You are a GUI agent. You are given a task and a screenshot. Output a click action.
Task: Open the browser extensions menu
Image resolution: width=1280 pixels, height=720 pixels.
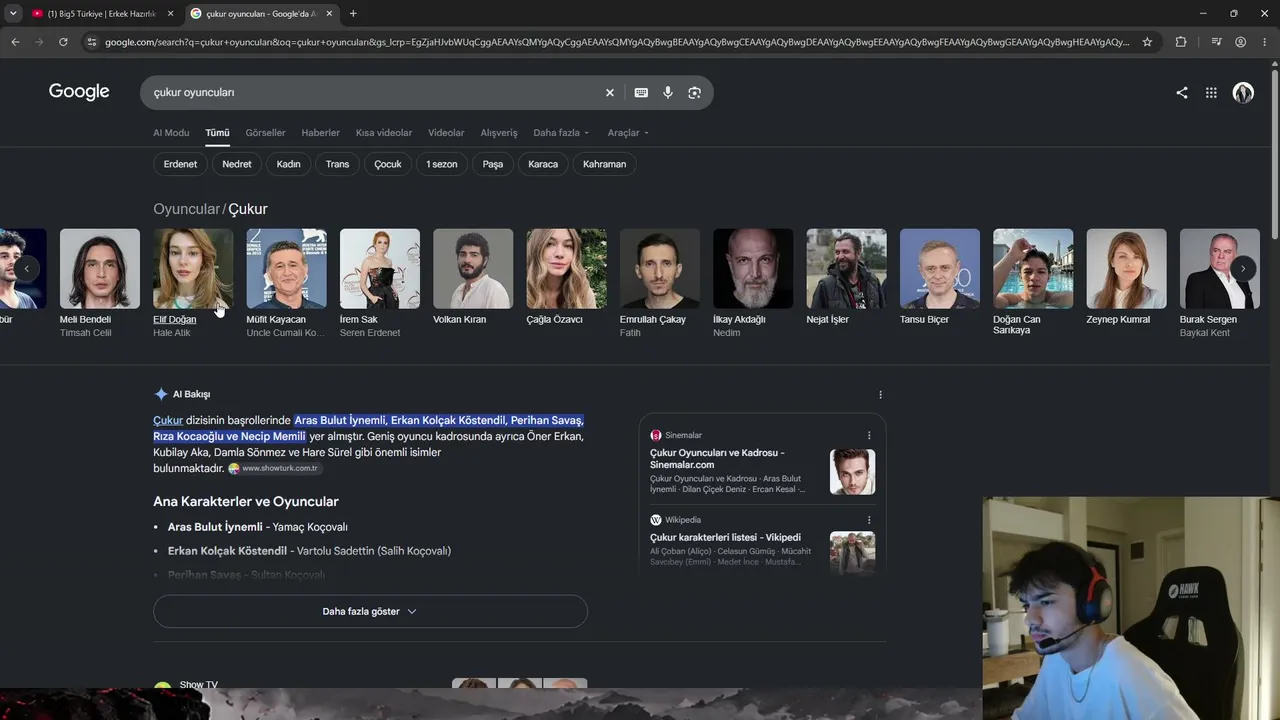point(1181,42)
